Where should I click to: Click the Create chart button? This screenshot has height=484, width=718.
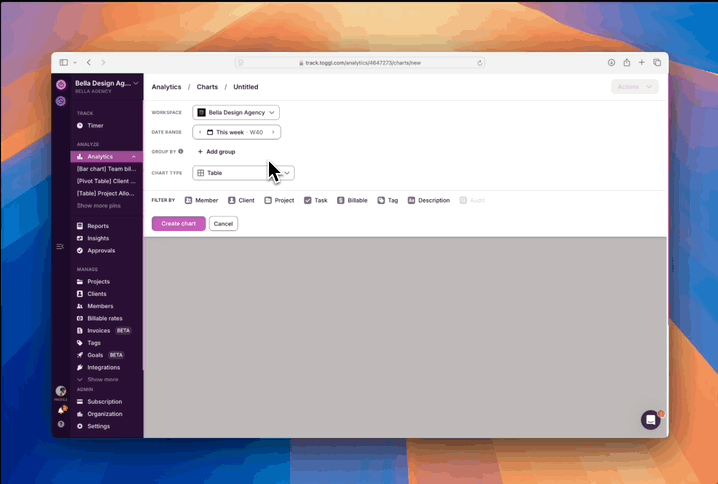click(178, 224)
